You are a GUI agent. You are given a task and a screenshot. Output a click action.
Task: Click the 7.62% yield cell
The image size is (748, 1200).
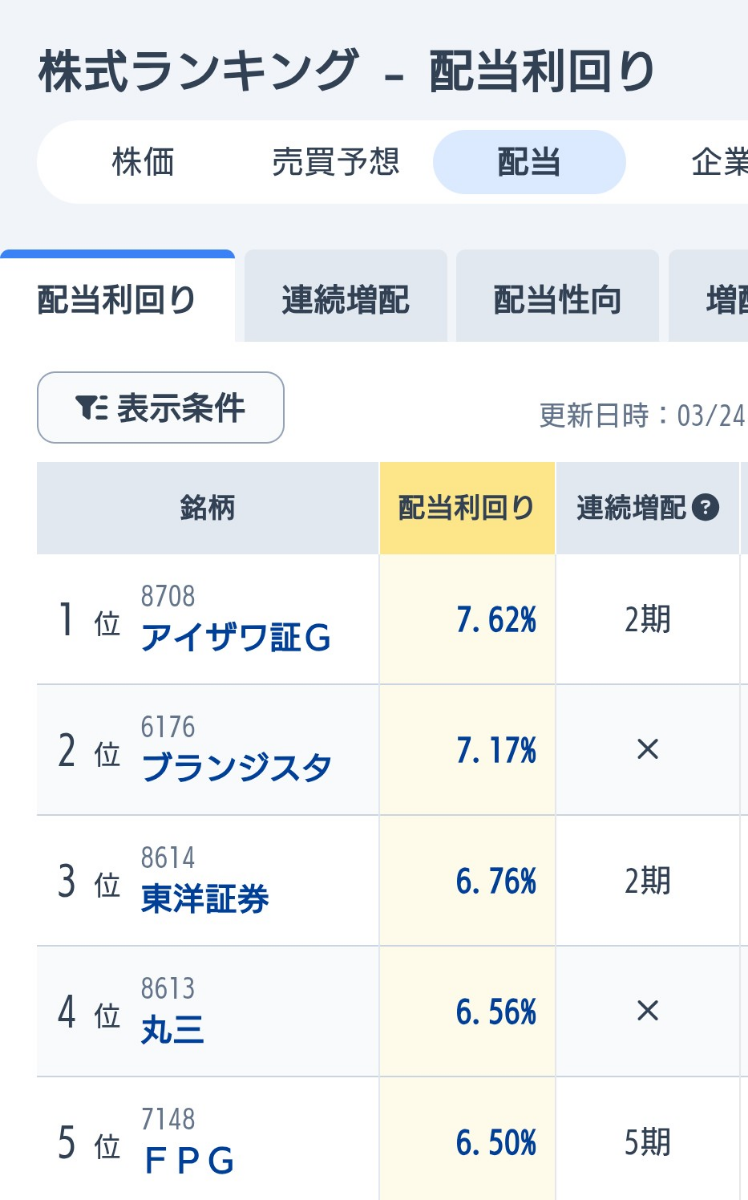click(x=496, y=621)
